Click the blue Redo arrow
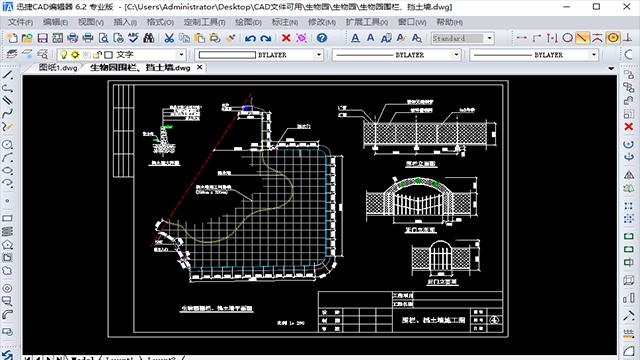The image size is (640, 360). point(266,38)
